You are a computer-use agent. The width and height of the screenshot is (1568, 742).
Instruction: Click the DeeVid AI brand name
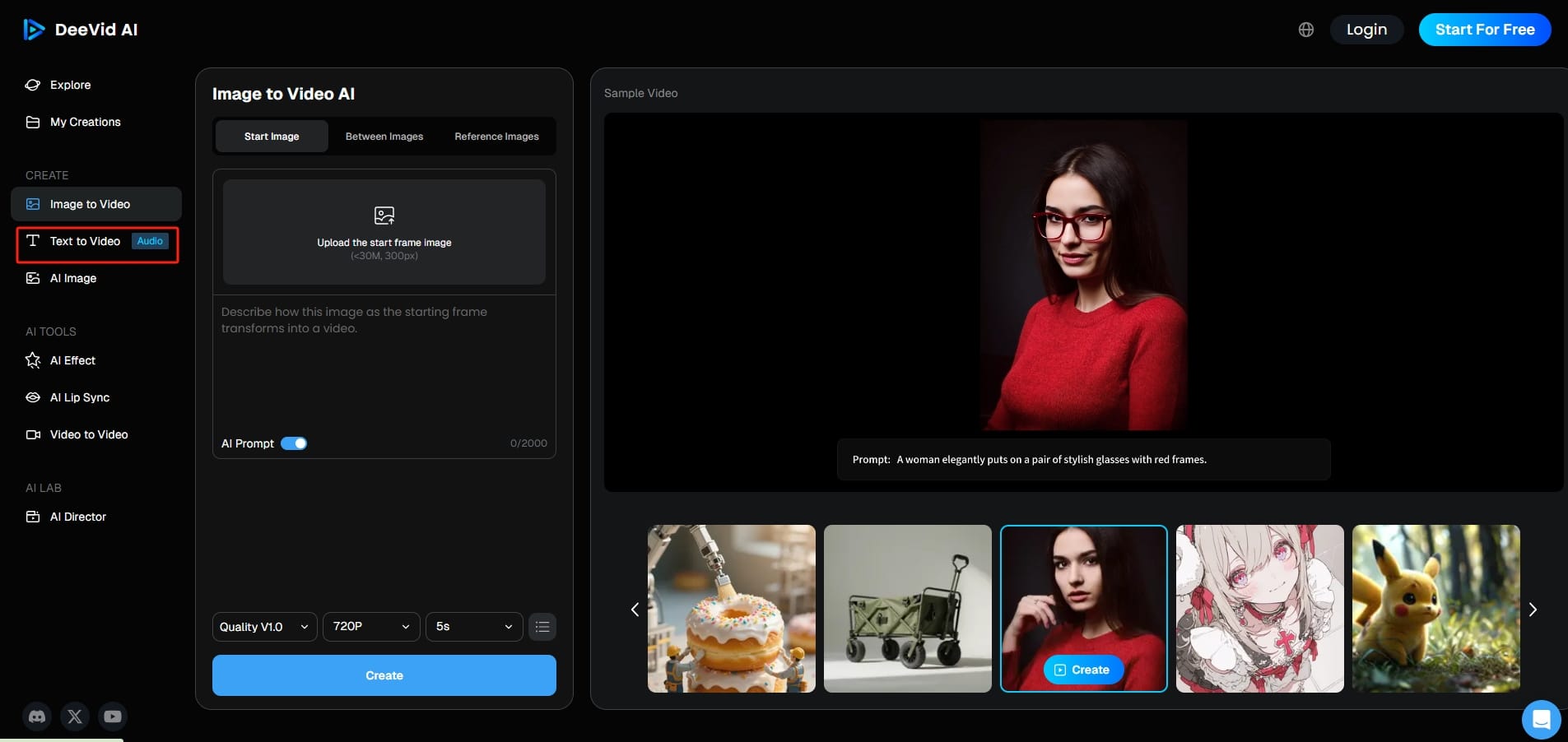click(96, 30)
